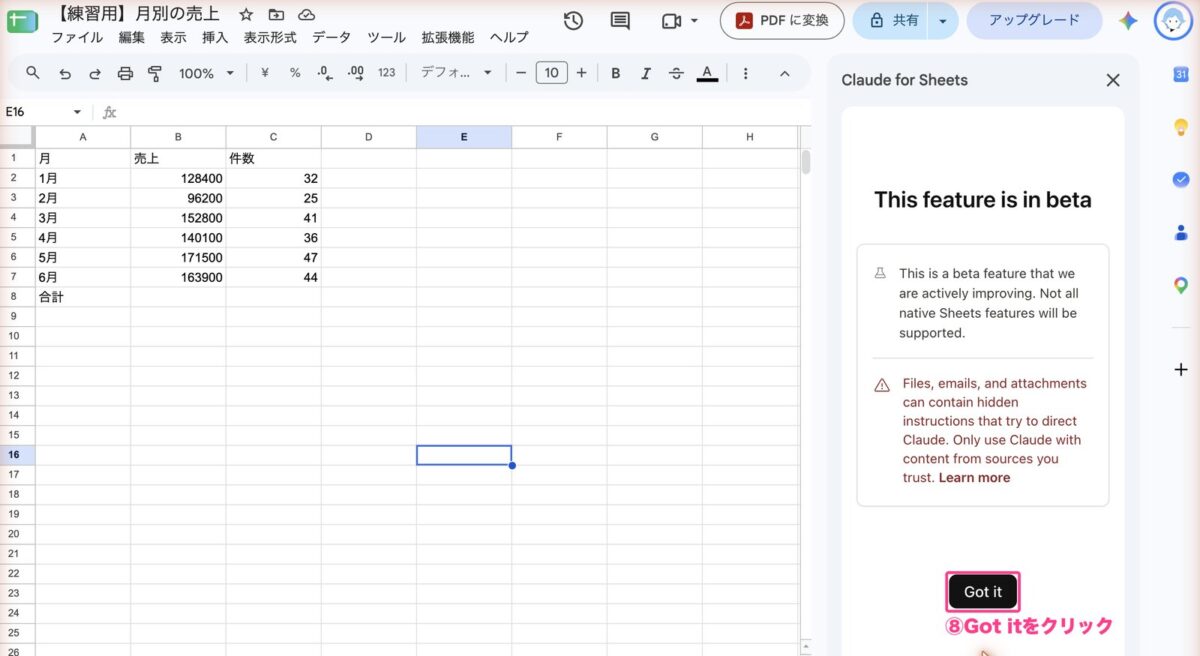
Task: Open Google Contacts in the side panel
Action: pyautogui.click(x=1181, y=232)
